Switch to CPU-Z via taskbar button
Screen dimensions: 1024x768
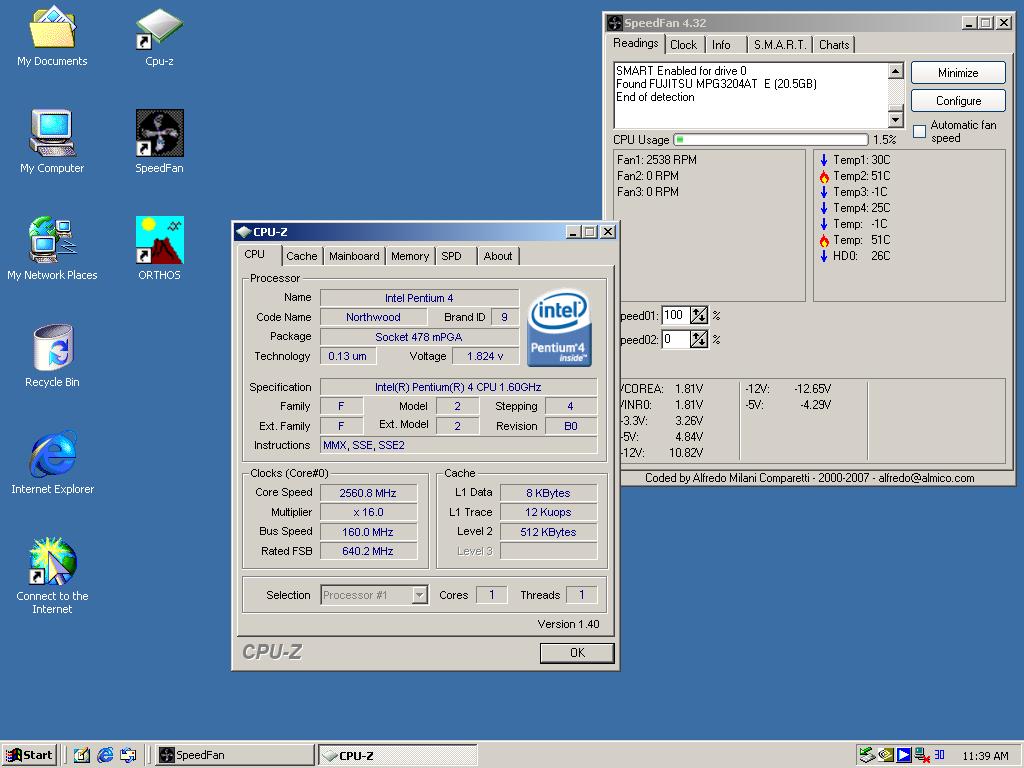click(x=398, y=755)
